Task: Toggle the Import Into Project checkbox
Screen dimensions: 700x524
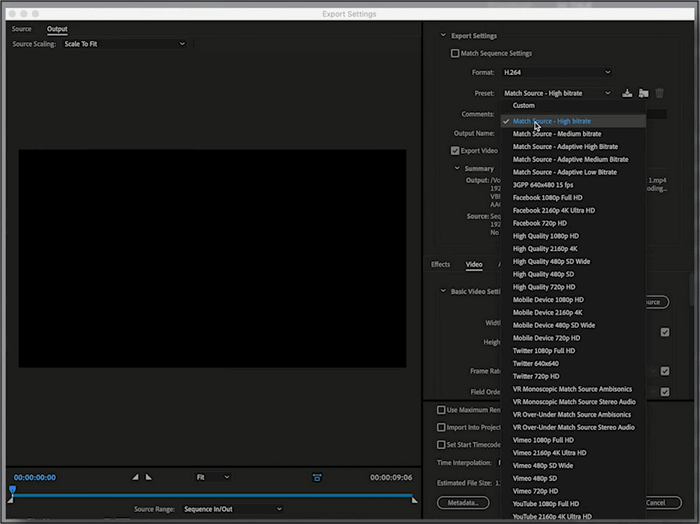Action: 442,427
